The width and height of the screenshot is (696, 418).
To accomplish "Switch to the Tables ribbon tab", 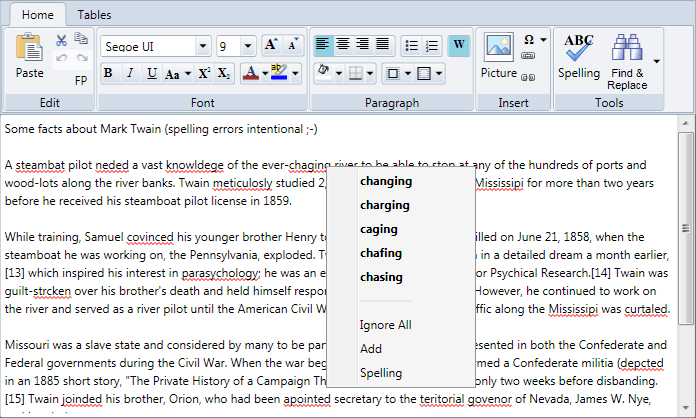I will [x=94, y=15].
